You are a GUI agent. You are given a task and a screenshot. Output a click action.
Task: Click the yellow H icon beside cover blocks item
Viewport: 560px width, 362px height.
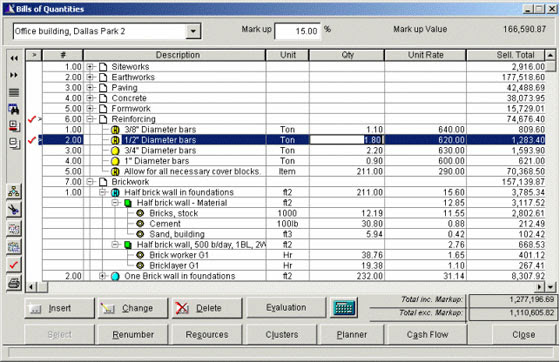(115, 171)
